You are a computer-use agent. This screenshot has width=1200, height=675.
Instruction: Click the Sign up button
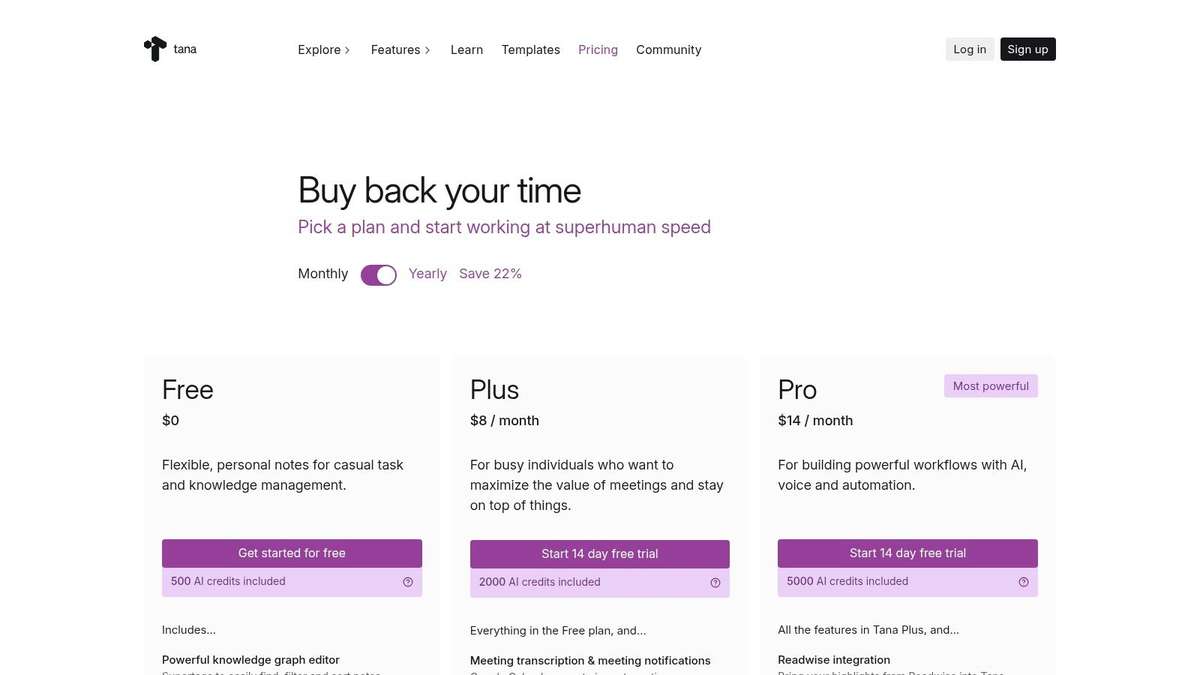coord(1027,50)
